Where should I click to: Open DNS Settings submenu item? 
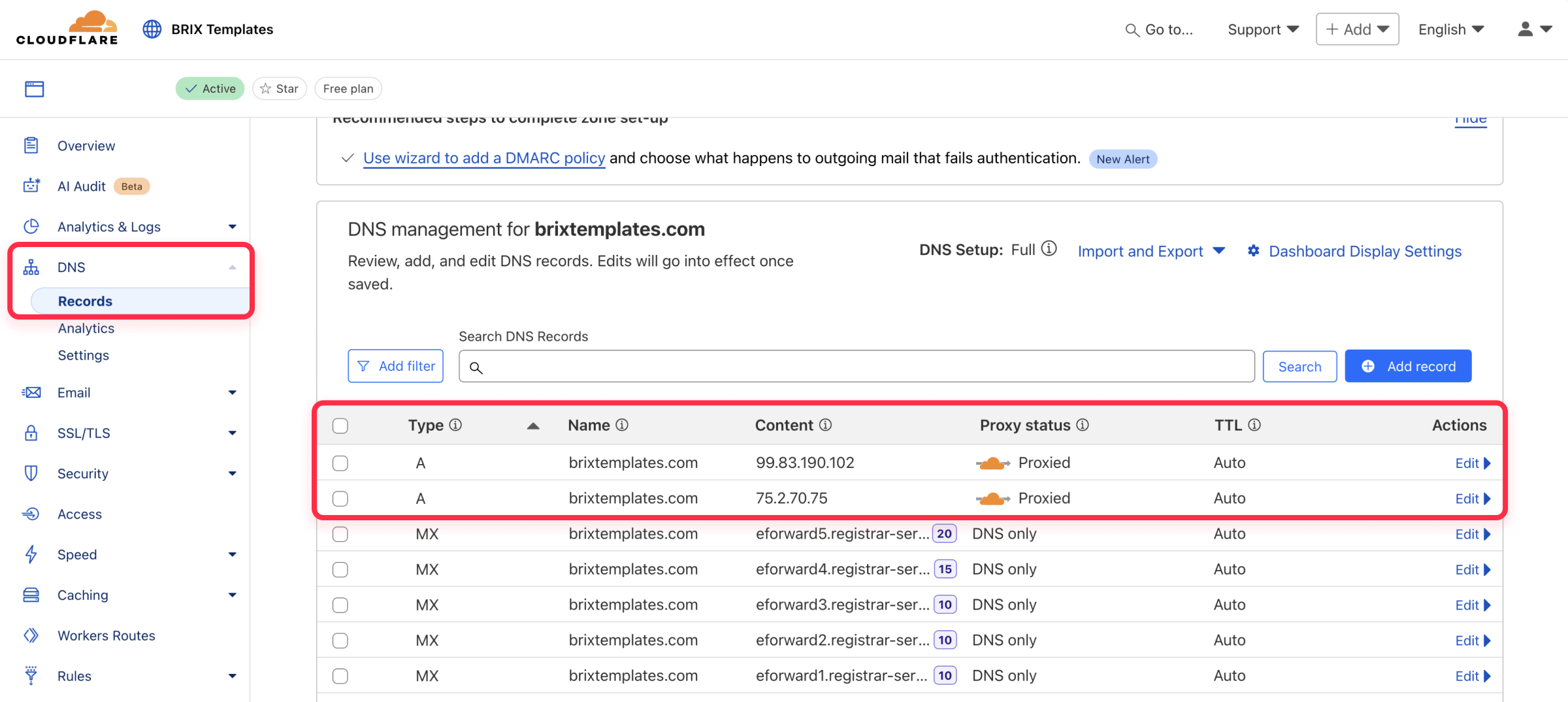[84, 355]
